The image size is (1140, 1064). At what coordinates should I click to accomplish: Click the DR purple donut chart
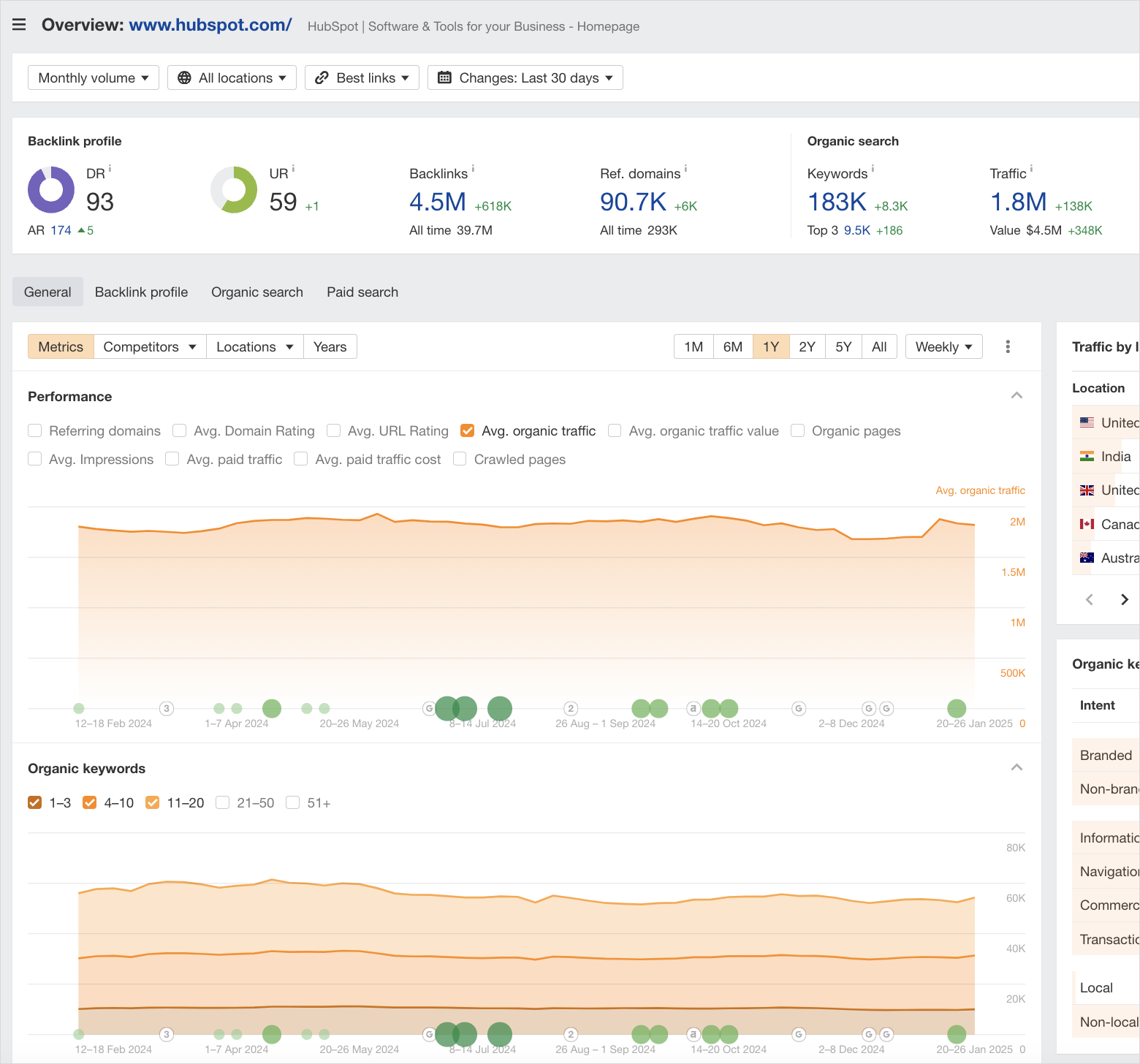pos(51,190)
